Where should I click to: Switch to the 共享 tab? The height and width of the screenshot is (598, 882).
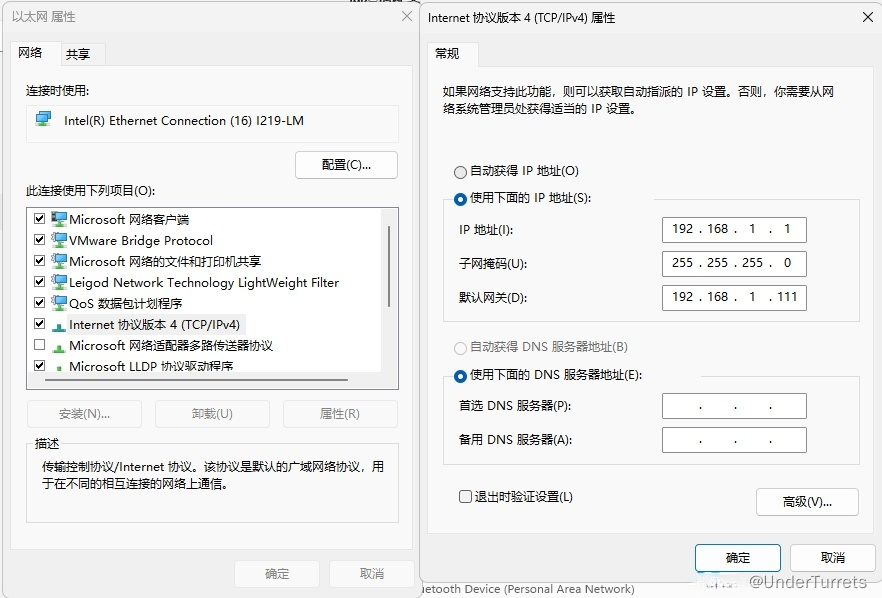click(x=77, y=54)
